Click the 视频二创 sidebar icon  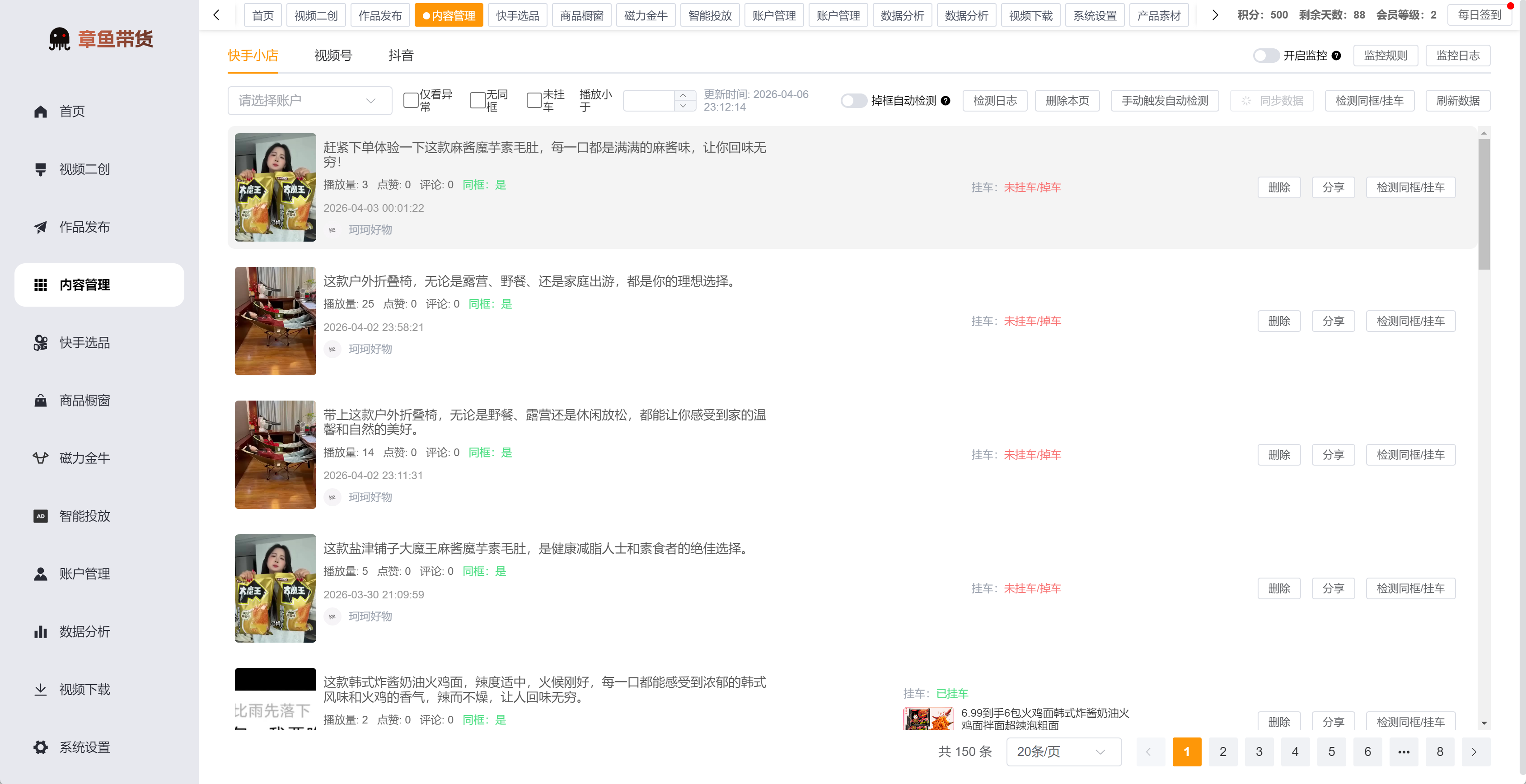40,169
